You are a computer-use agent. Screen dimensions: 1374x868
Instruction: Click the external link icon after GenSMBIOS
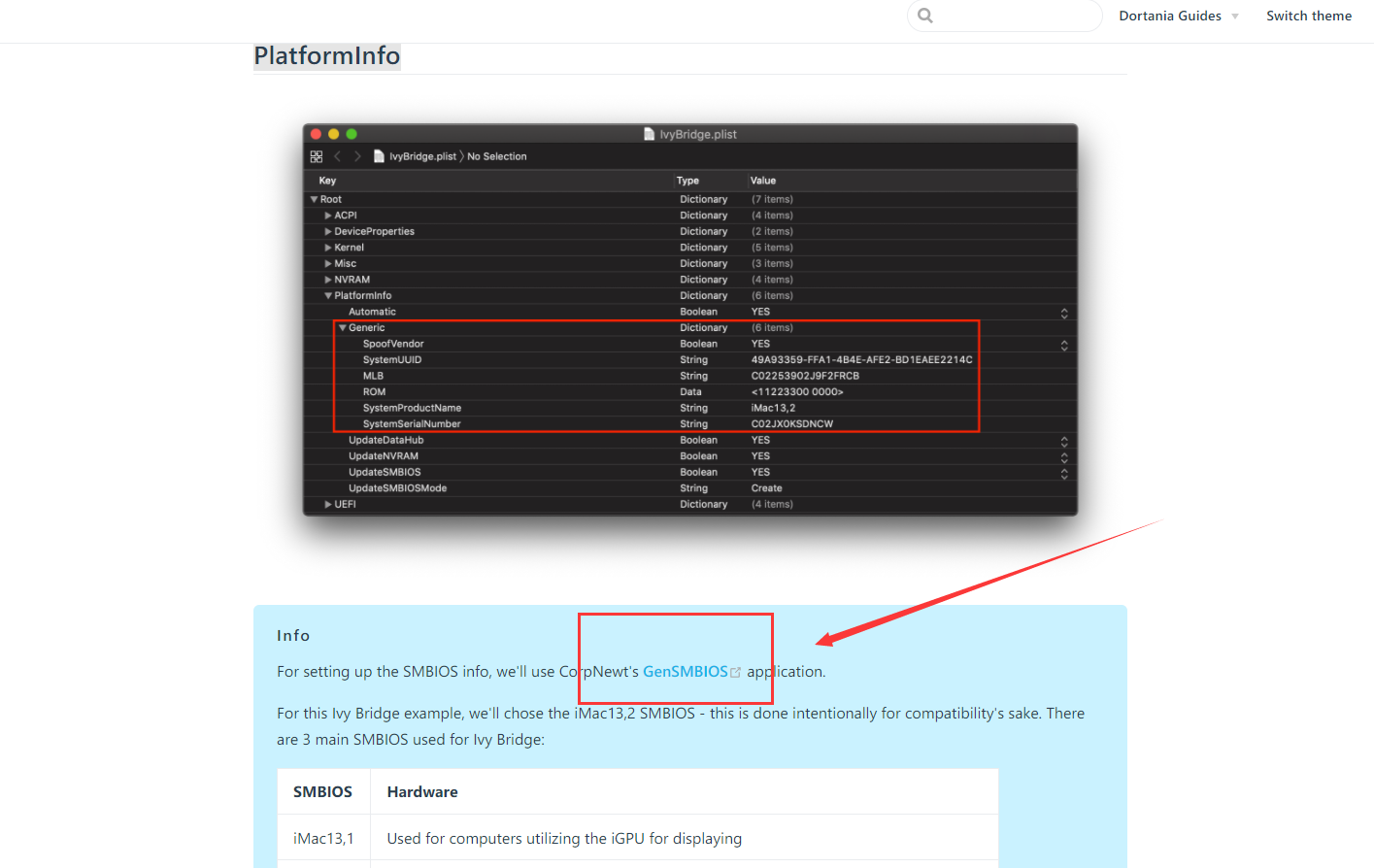coord(736,672)
